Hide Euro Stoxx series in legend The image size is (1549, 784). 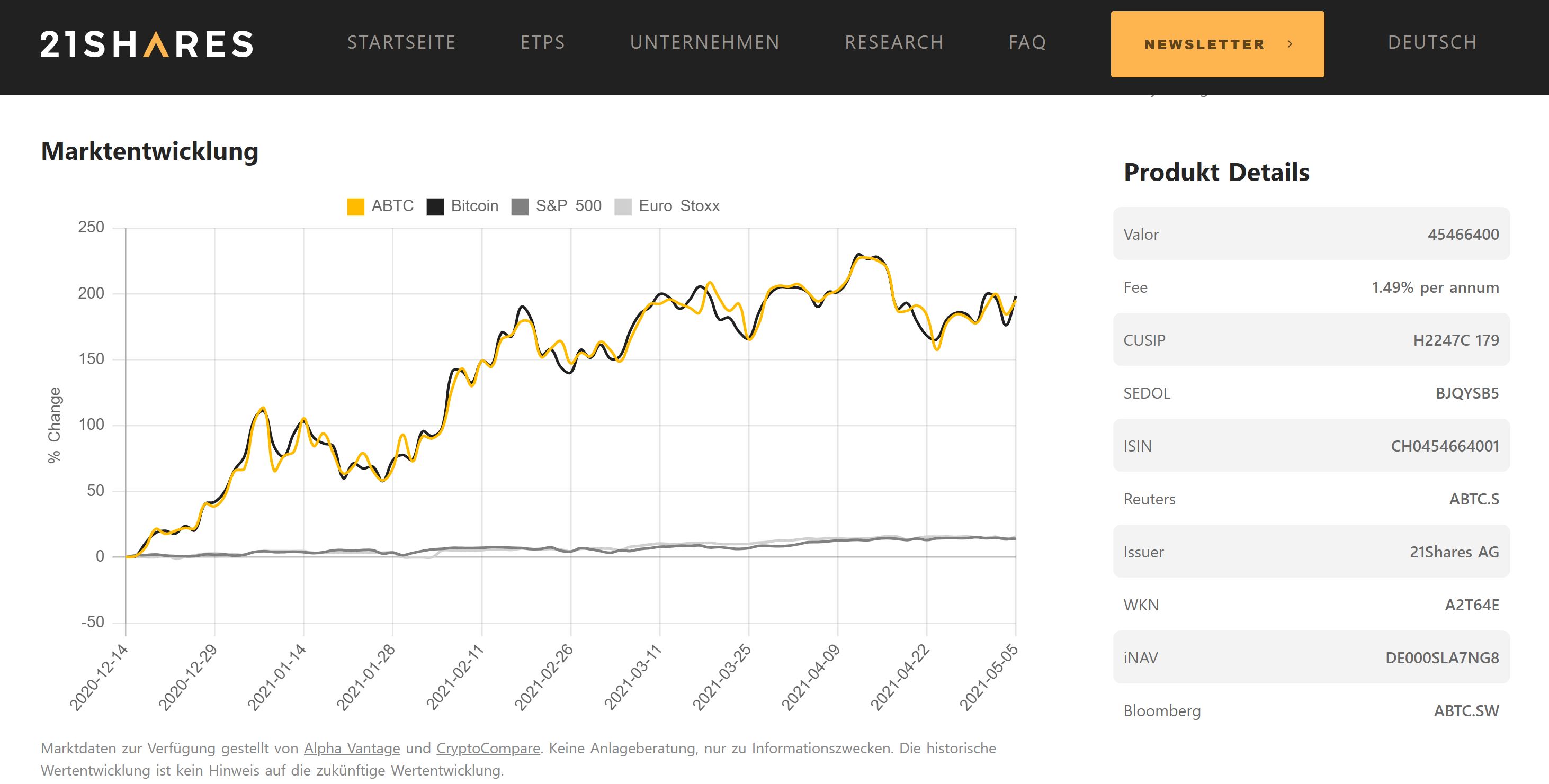point(623,206)
